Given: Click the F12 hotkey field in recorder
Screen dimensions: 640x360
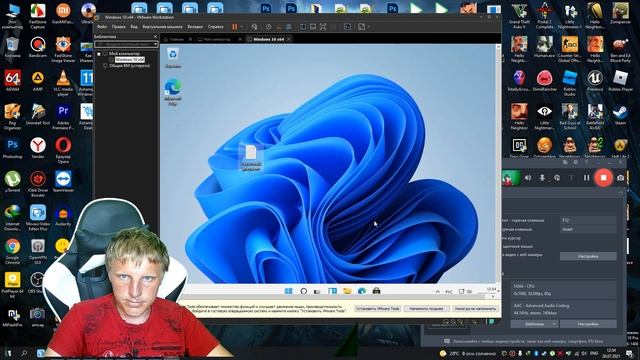Looking at the screenshot, I should 588,220.
